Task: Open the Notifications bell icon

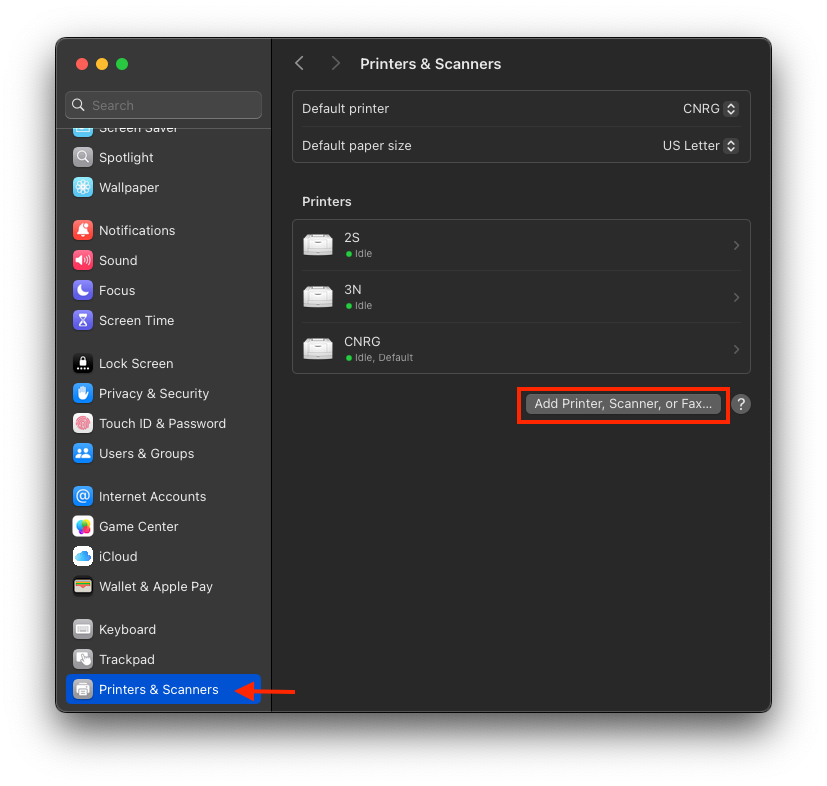Action: [x=83, y=230]
